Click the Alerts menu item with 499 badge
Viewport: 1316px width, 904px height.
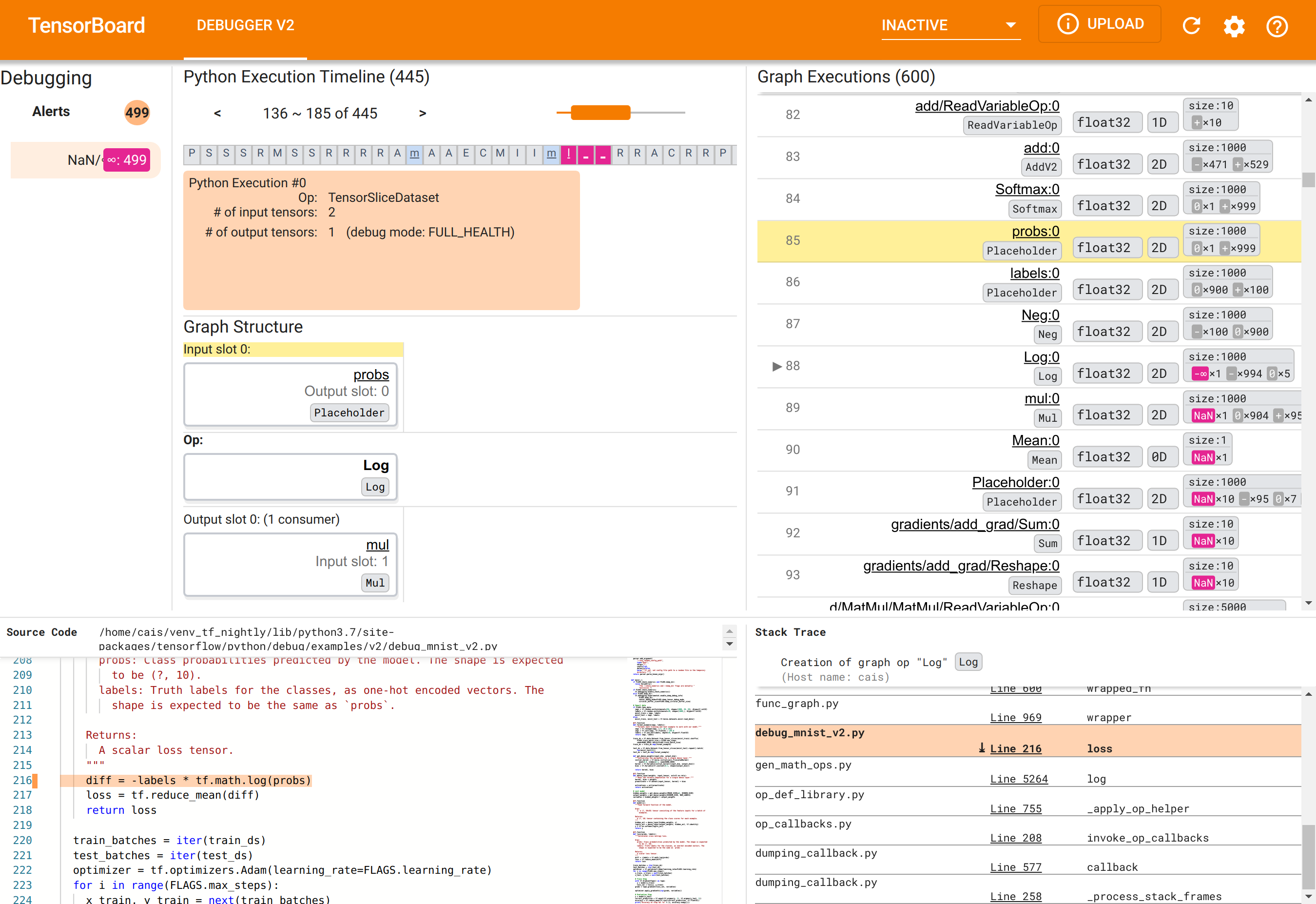(x=85, y=112)
